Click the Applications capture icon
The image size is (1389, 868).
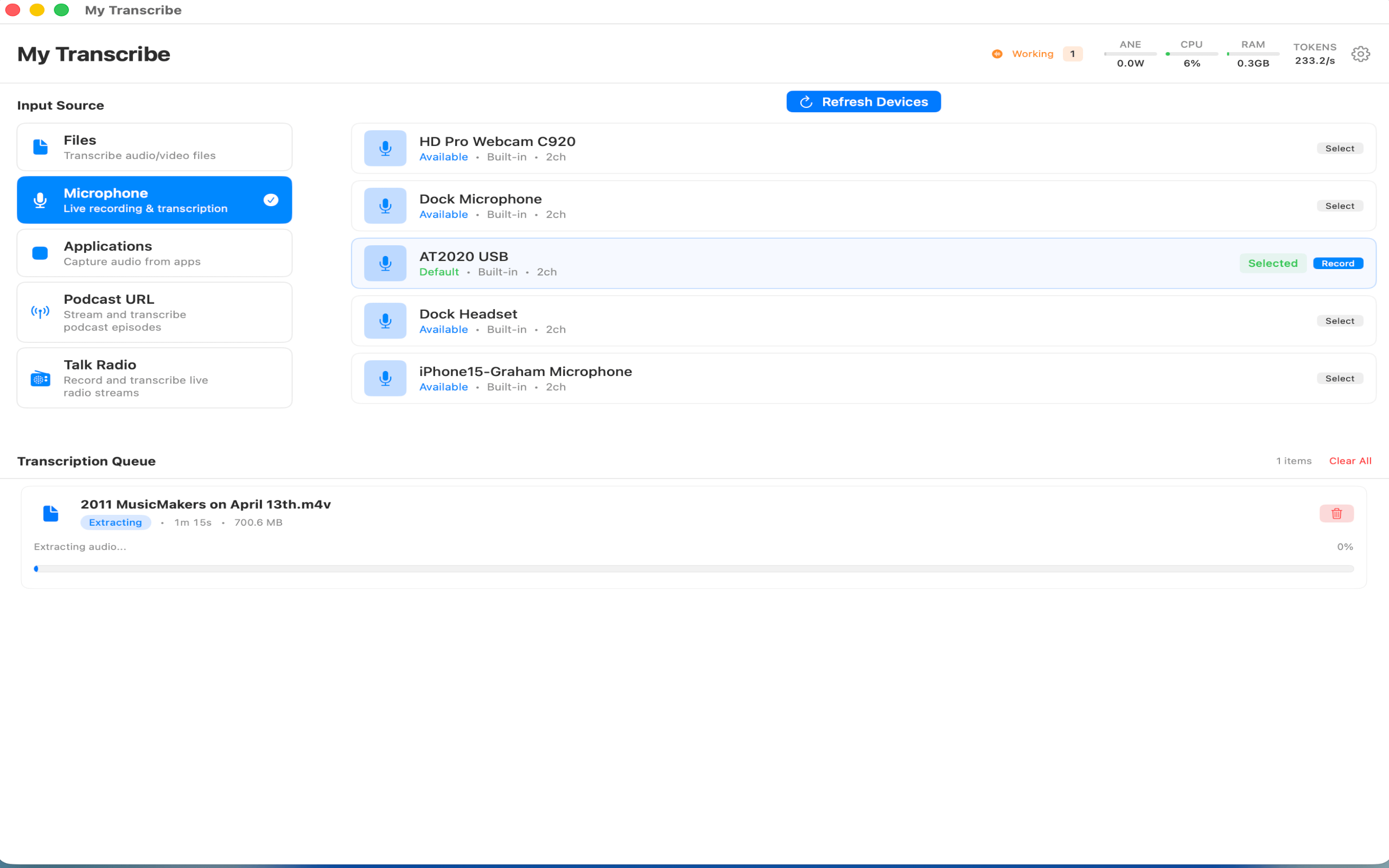pyautogui.click(x=40, y=253)
